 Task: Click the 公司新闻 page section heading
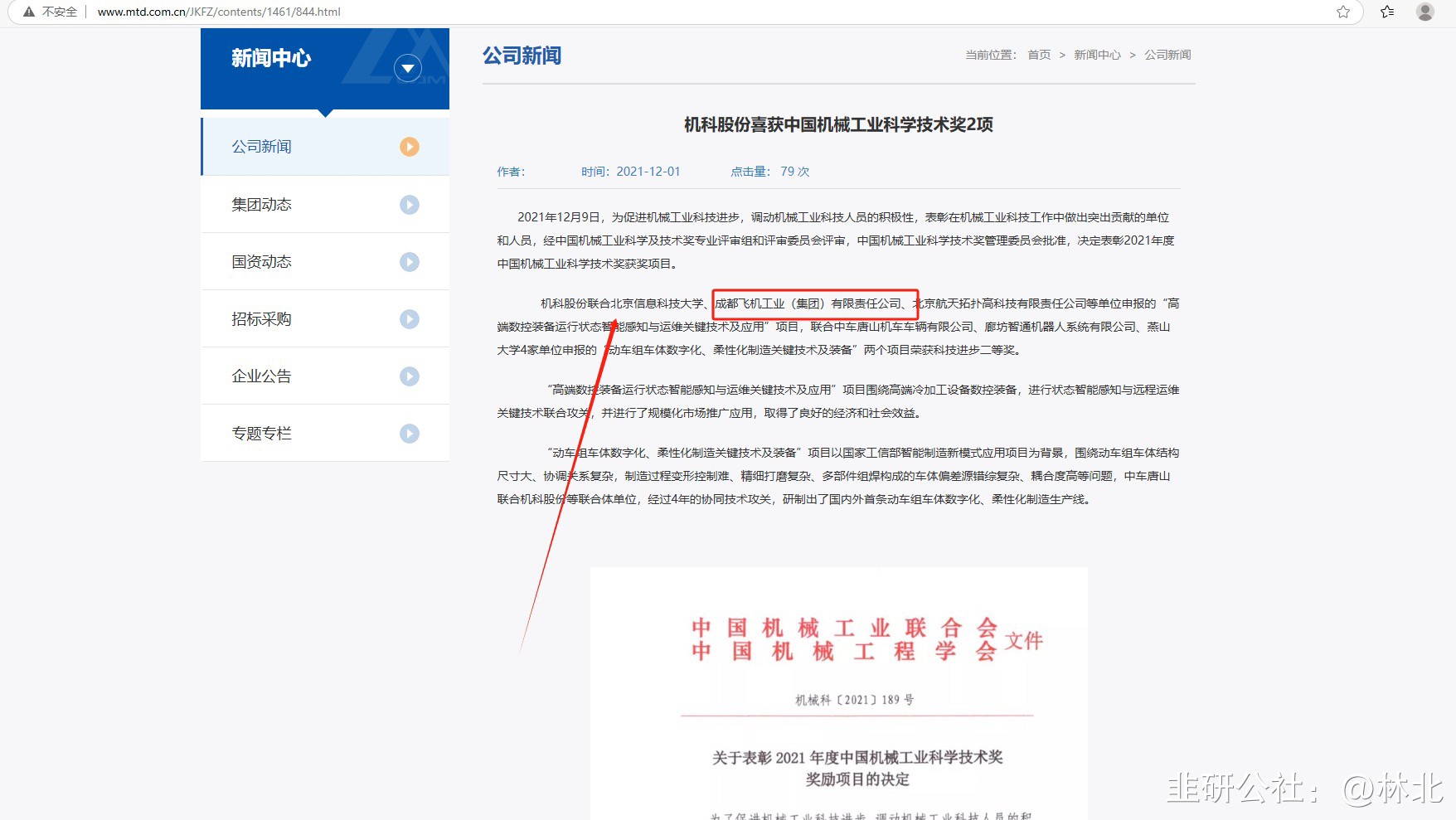522,56
